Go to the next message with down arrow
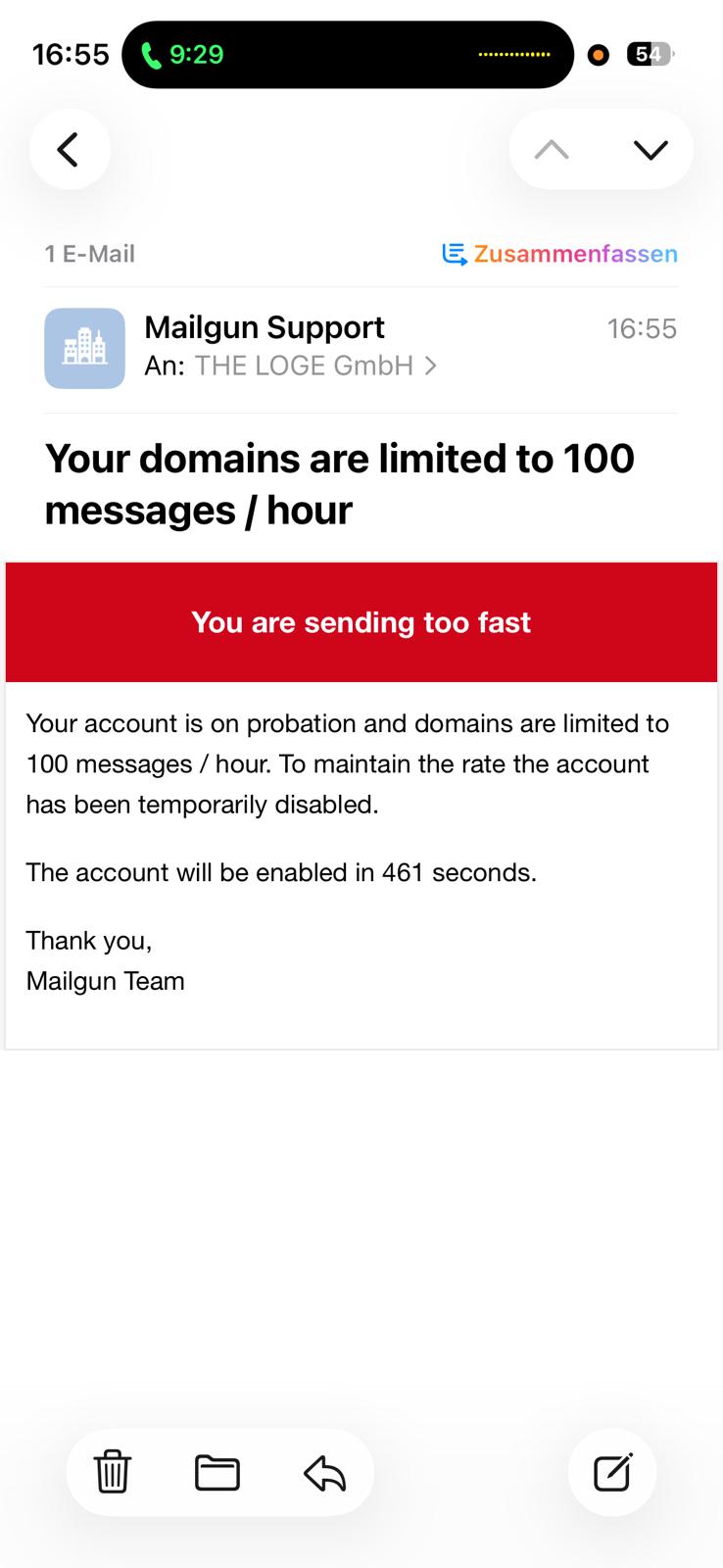 pos(651,150)
